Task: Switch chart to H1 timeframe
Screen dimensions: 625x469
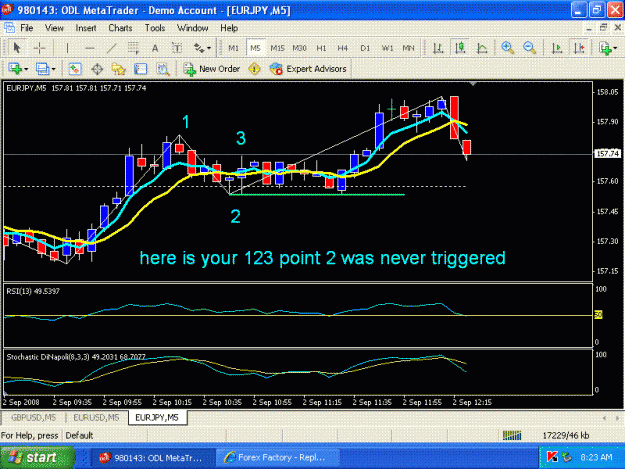Action: [x=321, y=48]
